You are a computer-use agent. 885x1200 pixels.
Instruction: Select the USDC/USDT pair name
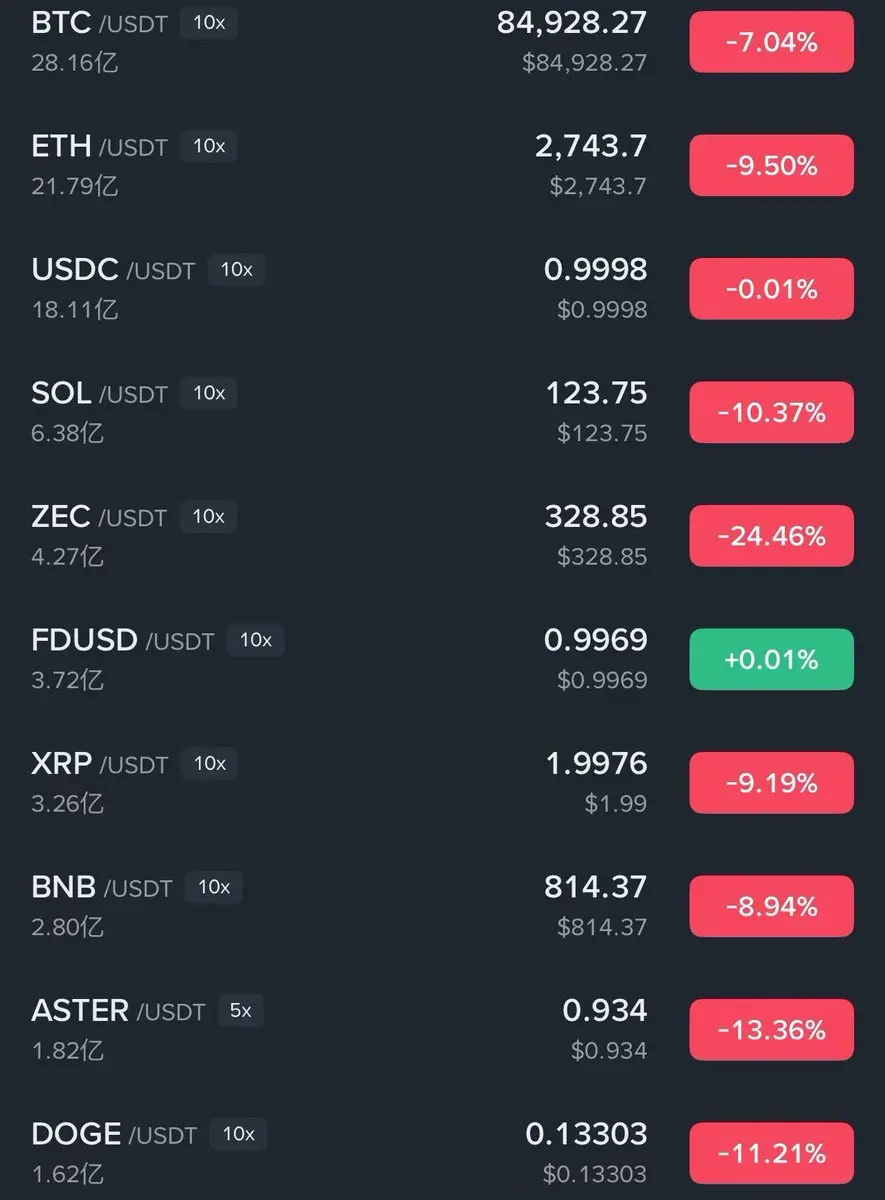112,270
